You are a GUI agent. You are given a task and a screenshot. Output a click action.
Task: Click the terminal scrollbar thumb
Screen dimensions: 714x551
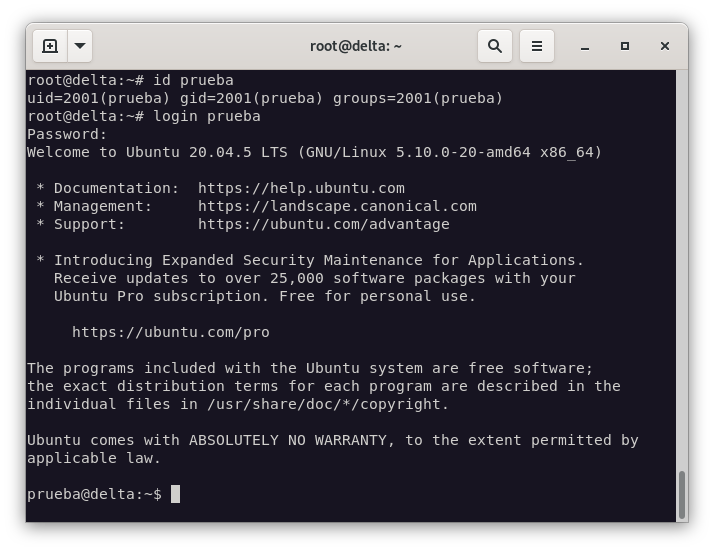tap(683, 494)
